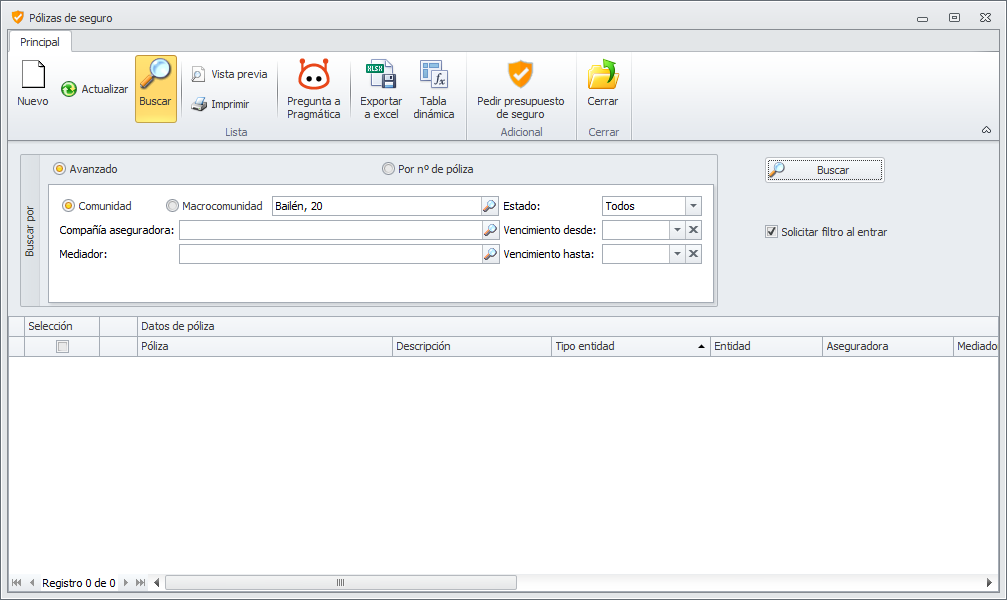Click the Compañía aseguradora text field
This screenshot has height=600, width=1007.
(330, 230)
